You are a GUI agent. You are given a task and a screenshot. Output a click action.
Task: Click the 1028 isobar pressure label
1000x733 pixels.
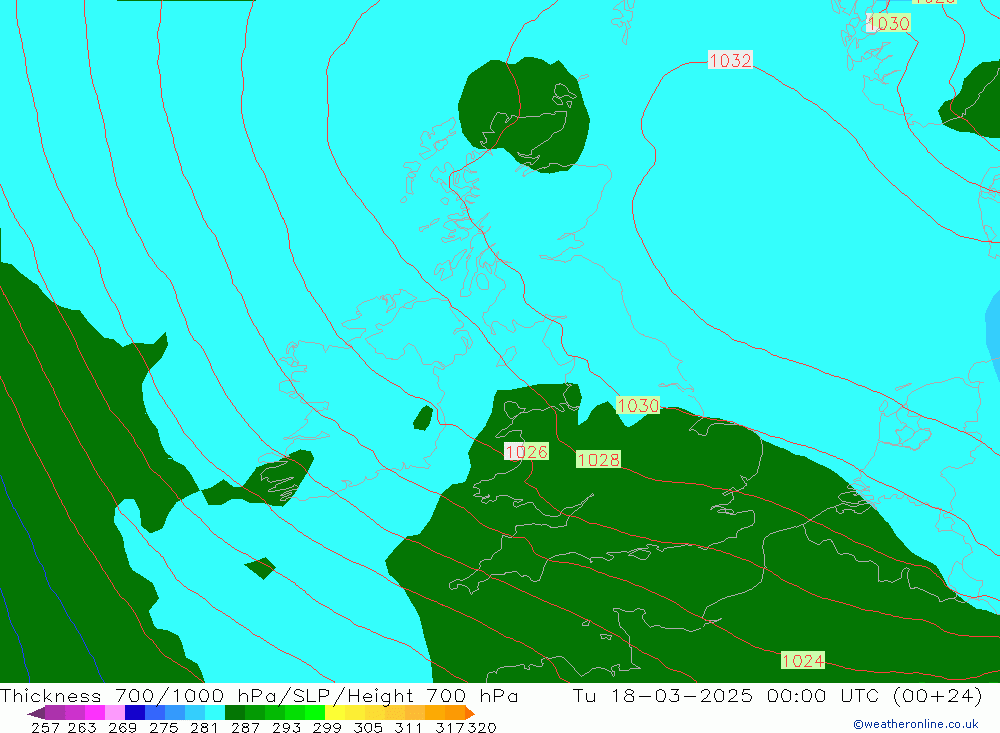[598, 459]
